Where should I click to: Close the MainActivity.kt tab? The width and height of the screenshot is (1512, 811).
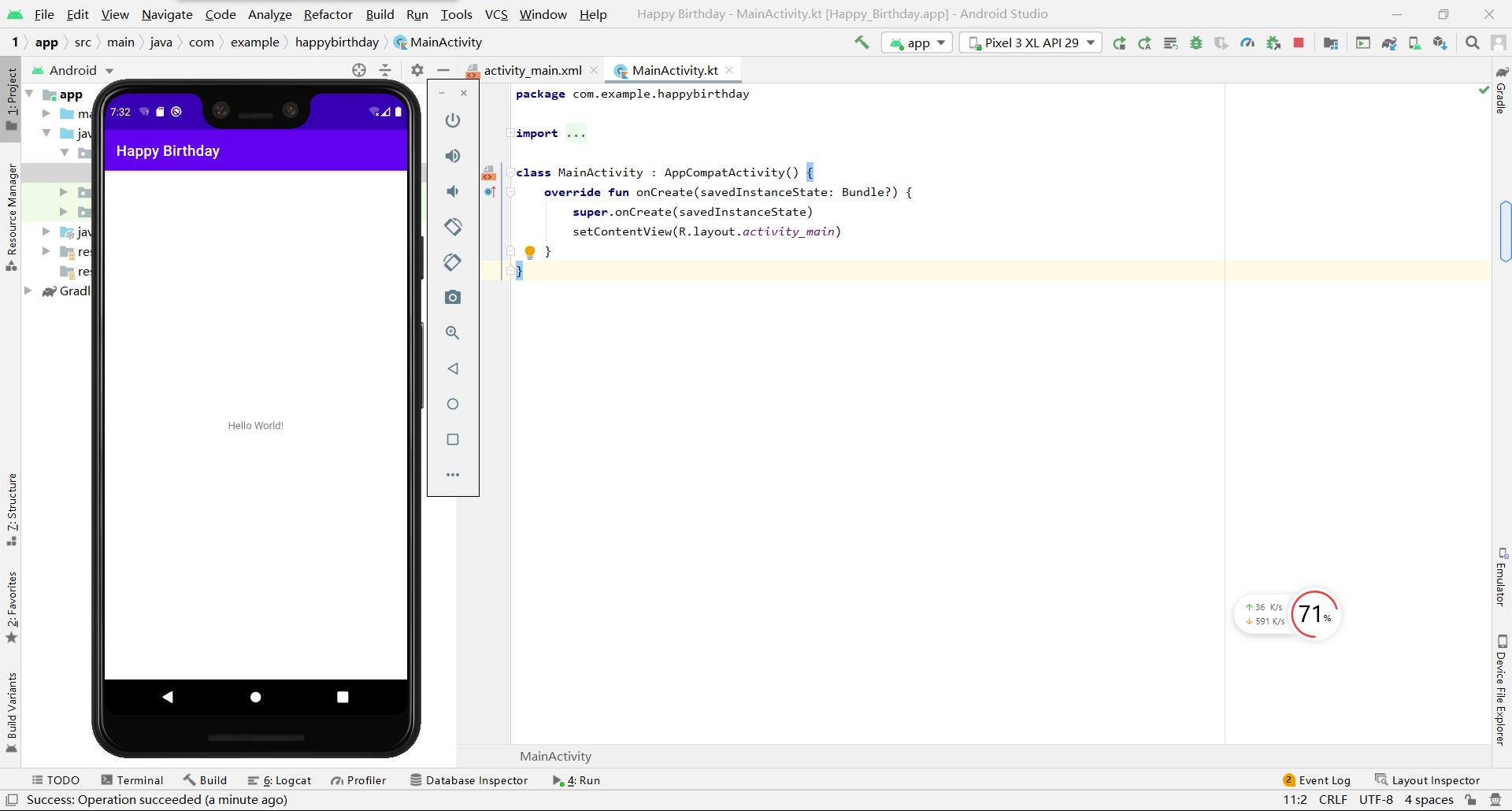pos(729,70)
